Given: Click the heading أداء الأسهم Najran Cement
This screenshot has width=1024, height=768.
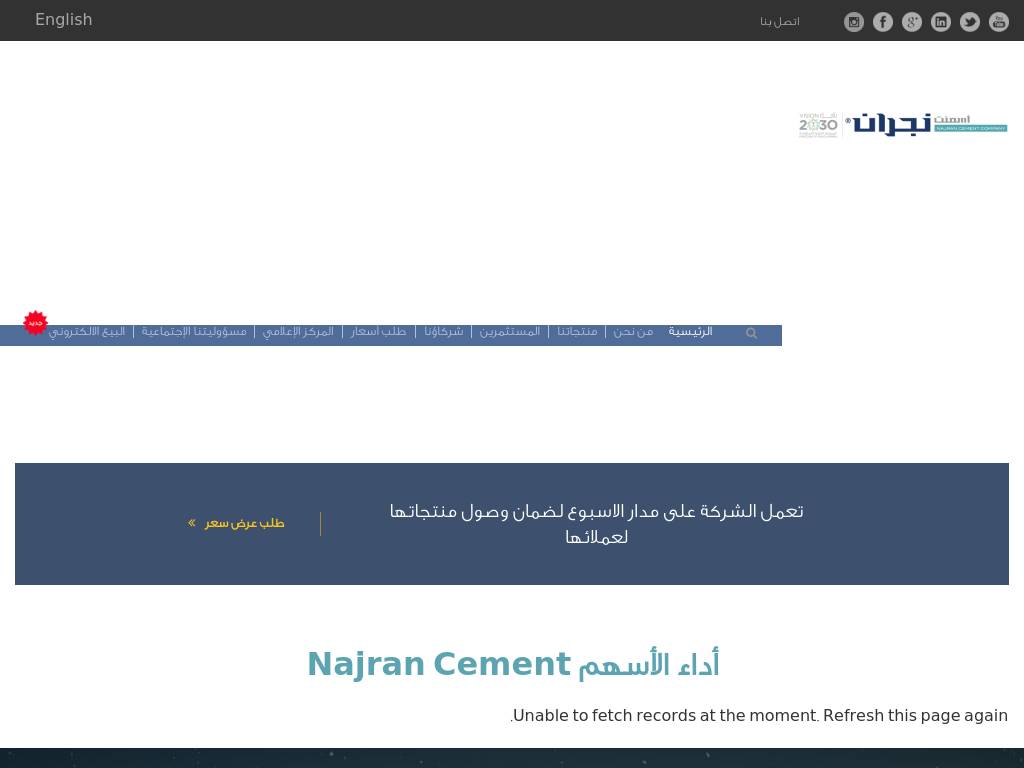Looking at the screenshot, I should (513, 664).
